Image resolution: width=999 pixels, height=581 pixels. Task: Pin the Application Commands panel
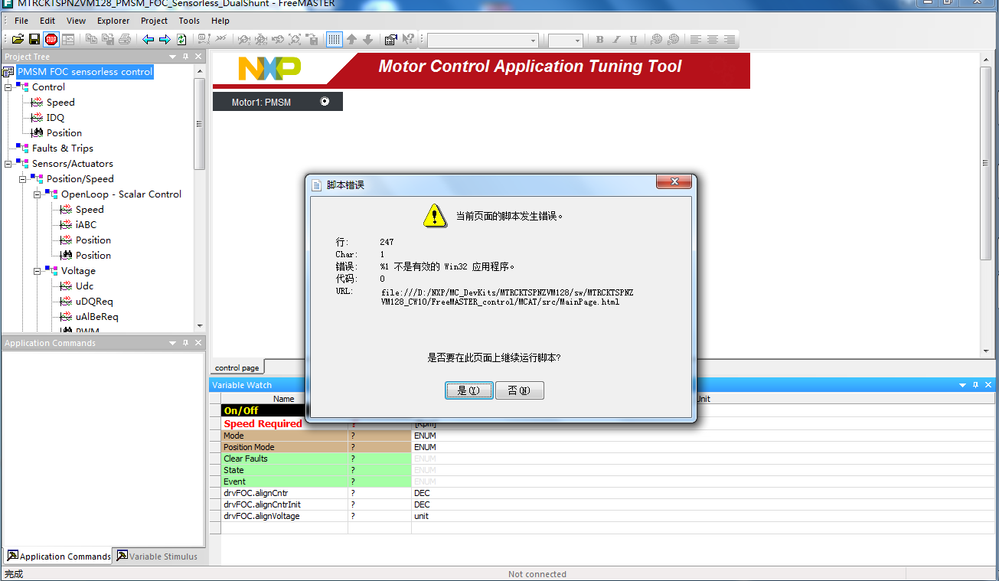tap(185, 343)
